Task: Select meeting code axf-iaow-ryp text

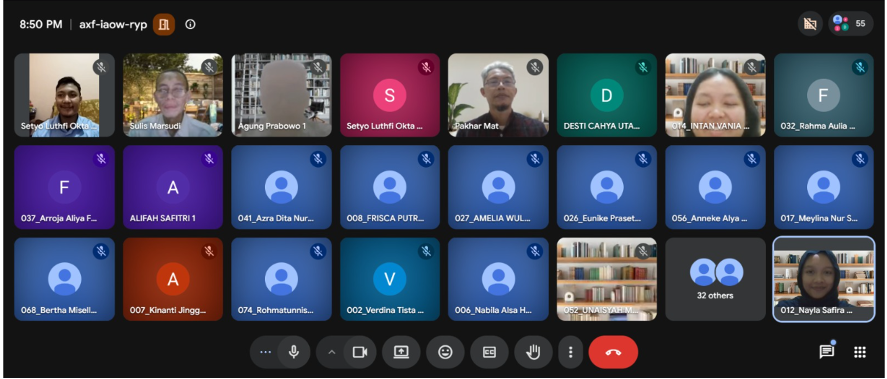Action: (113, 24)
